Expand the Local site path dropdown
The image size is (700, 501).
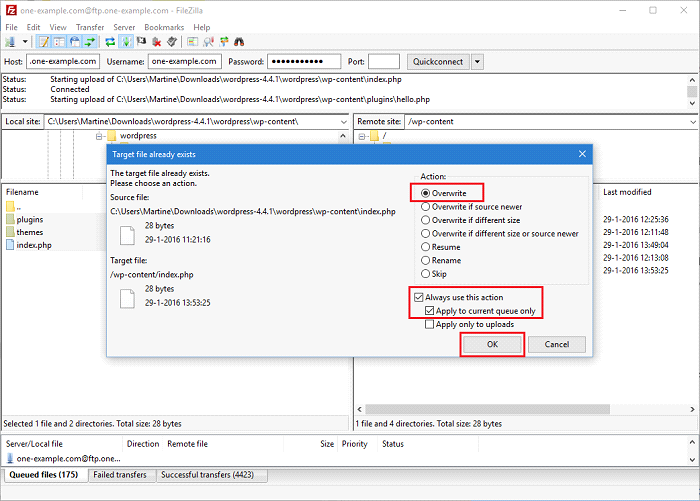pyautogui.click(x=342, y=122)
